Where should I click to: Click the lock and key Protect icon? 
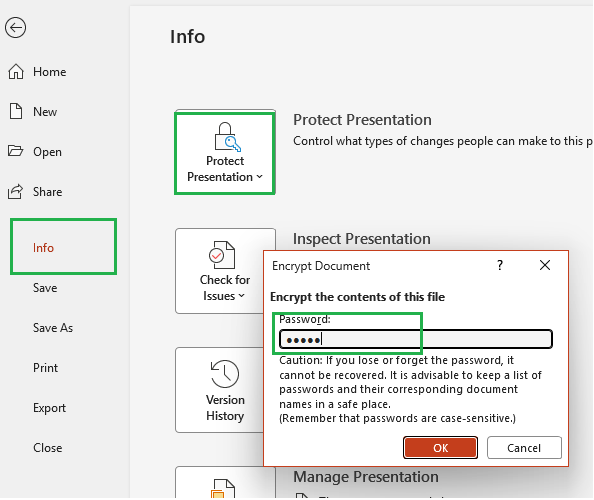227,137
